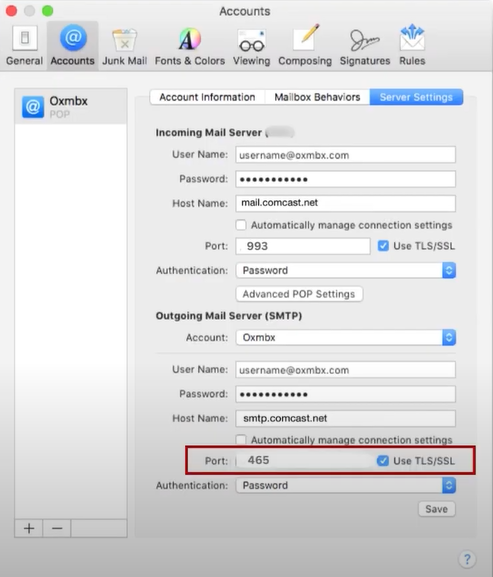Image resolution: width=493 pixels, height=577 pixels.
Task: Switch to Account Information tab
Action: click(207, 97)
